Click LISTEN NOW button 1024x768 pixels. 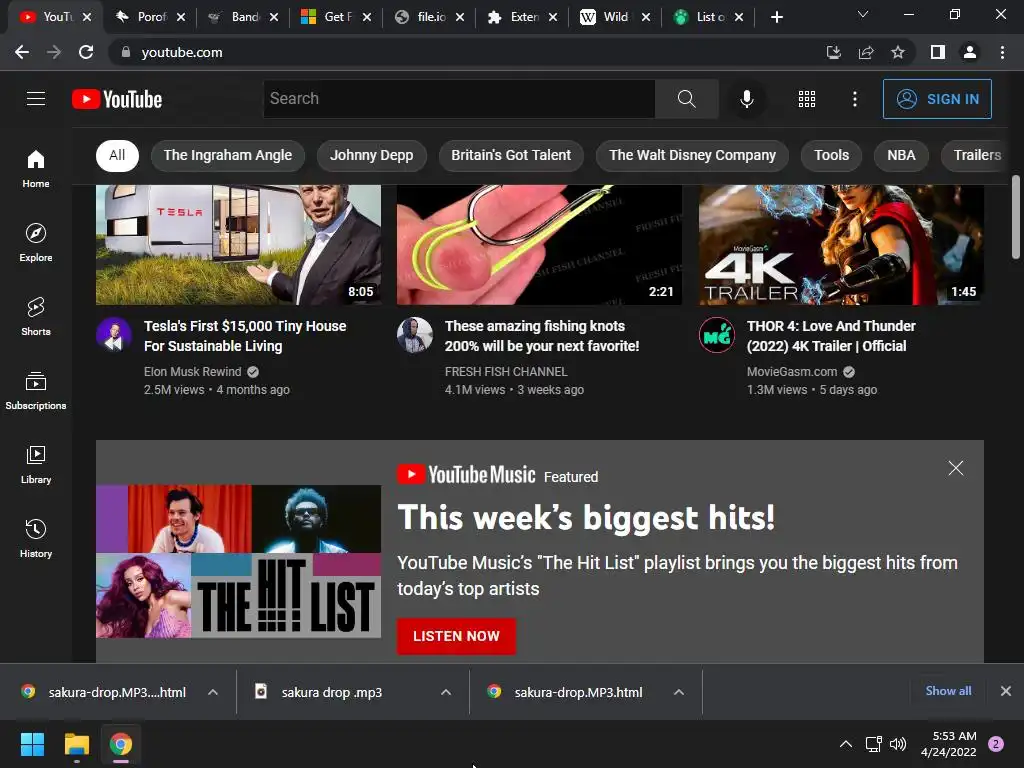pos(456,636)
